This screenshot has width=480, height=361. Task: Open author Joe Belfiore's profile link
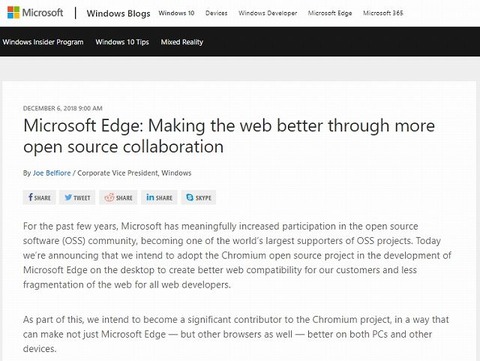click(52, 173)
